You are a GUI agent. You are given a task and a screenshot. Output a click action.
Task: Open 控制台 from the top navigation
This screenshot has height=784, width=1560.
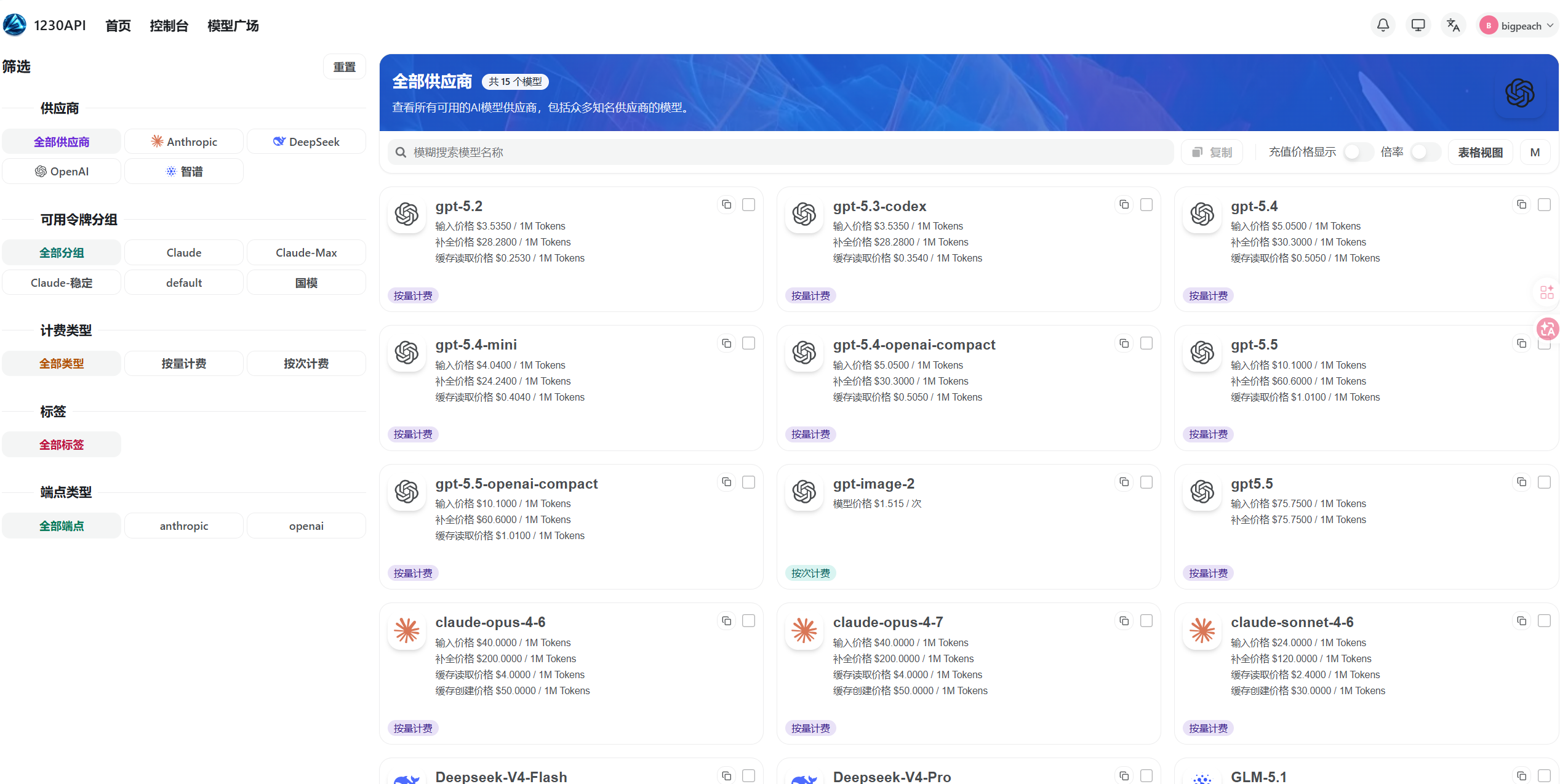click(x=169, y=25)
